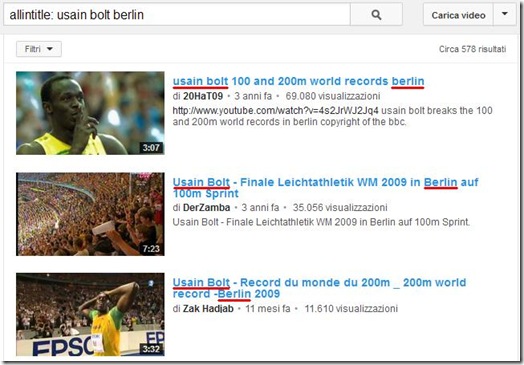Open 'usain bolt 100 and 200m world records berlin'
This screenshot has width=524, height=365.
pyautogui.click(x=298, y=81)
